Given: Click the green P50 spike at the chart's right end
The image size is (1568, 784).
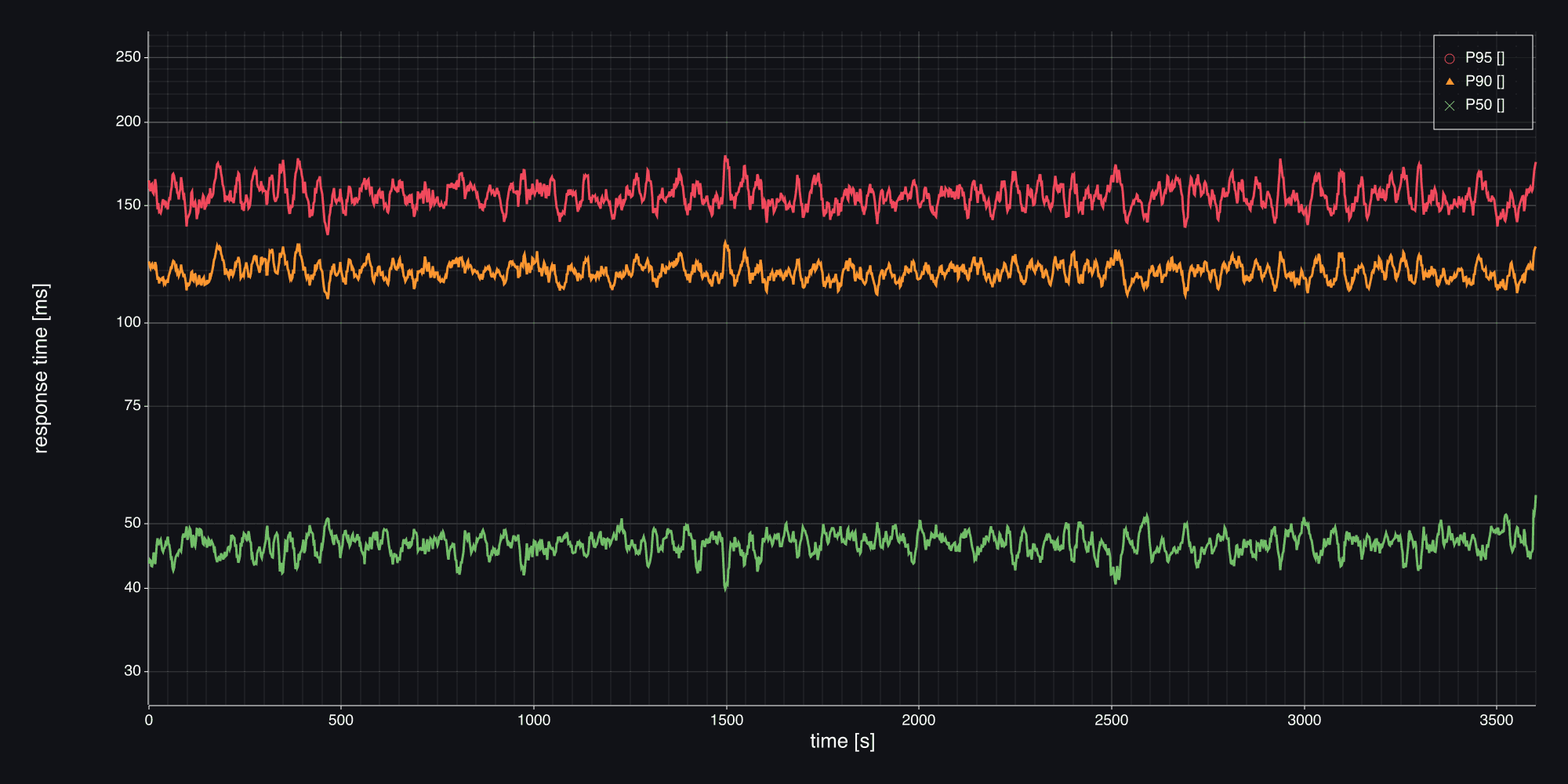Looking at the screenshot, I should [1535, 497].
